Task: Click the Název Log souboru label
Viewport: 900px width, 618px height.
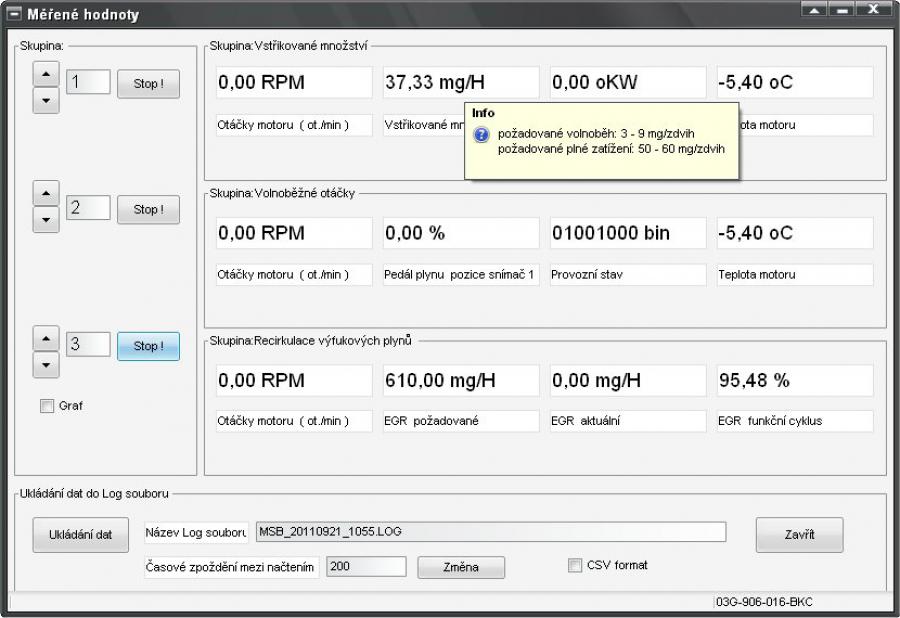Action: point(195,533)
